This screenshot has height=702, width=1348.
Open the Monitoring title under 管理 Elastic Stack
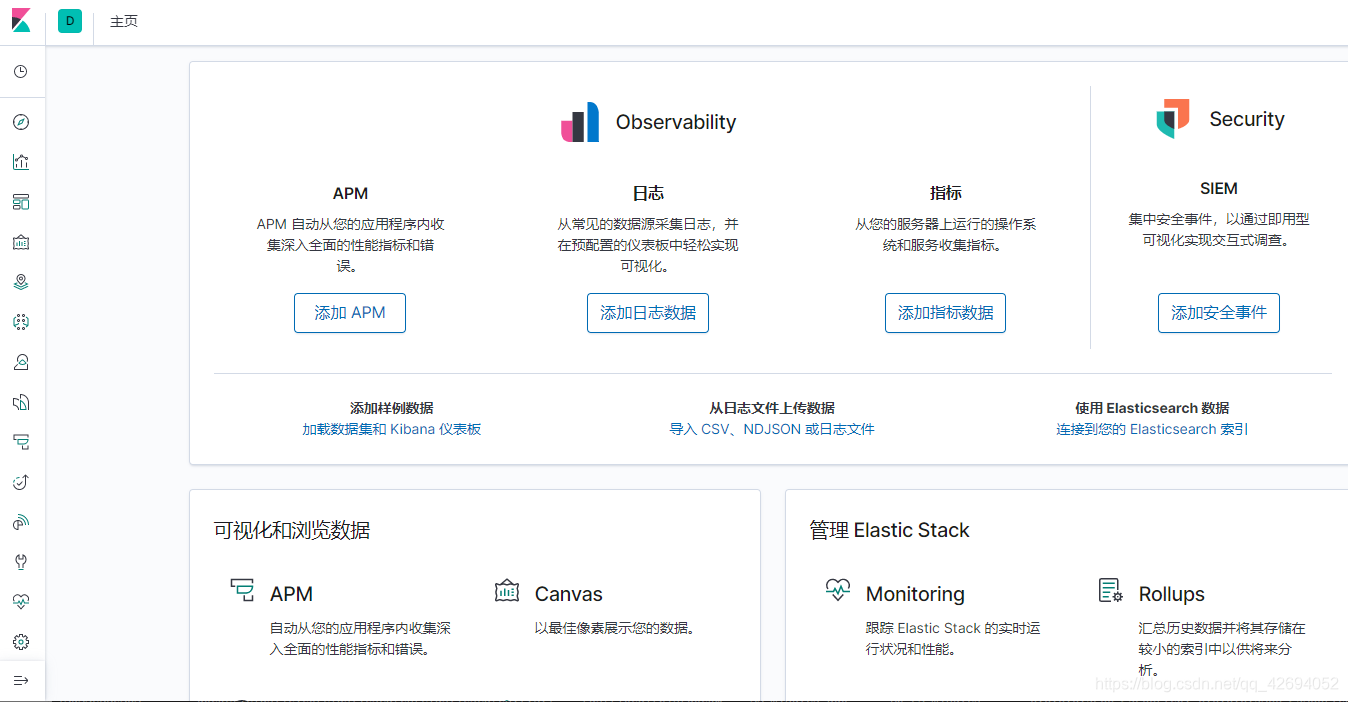[x=915, y=594]
